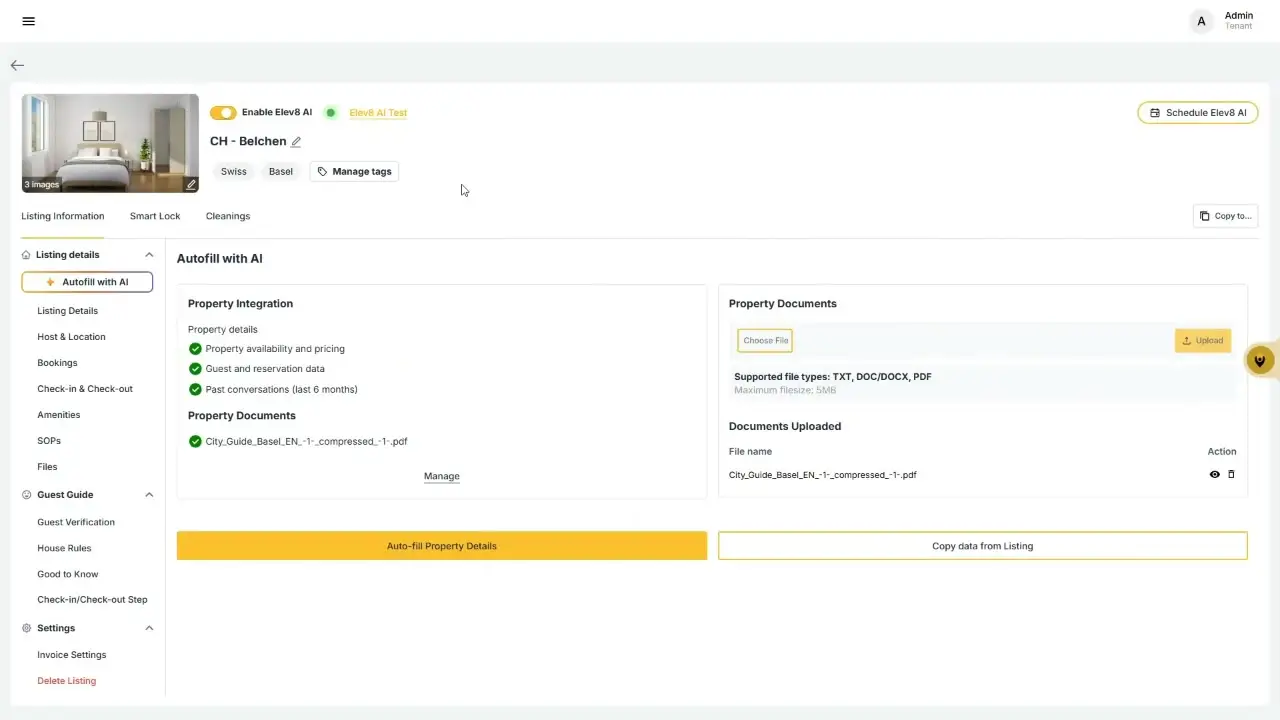Screen dimensions: 1280x720
Task: Collapse the Listing details section
Action: [149, 255]
